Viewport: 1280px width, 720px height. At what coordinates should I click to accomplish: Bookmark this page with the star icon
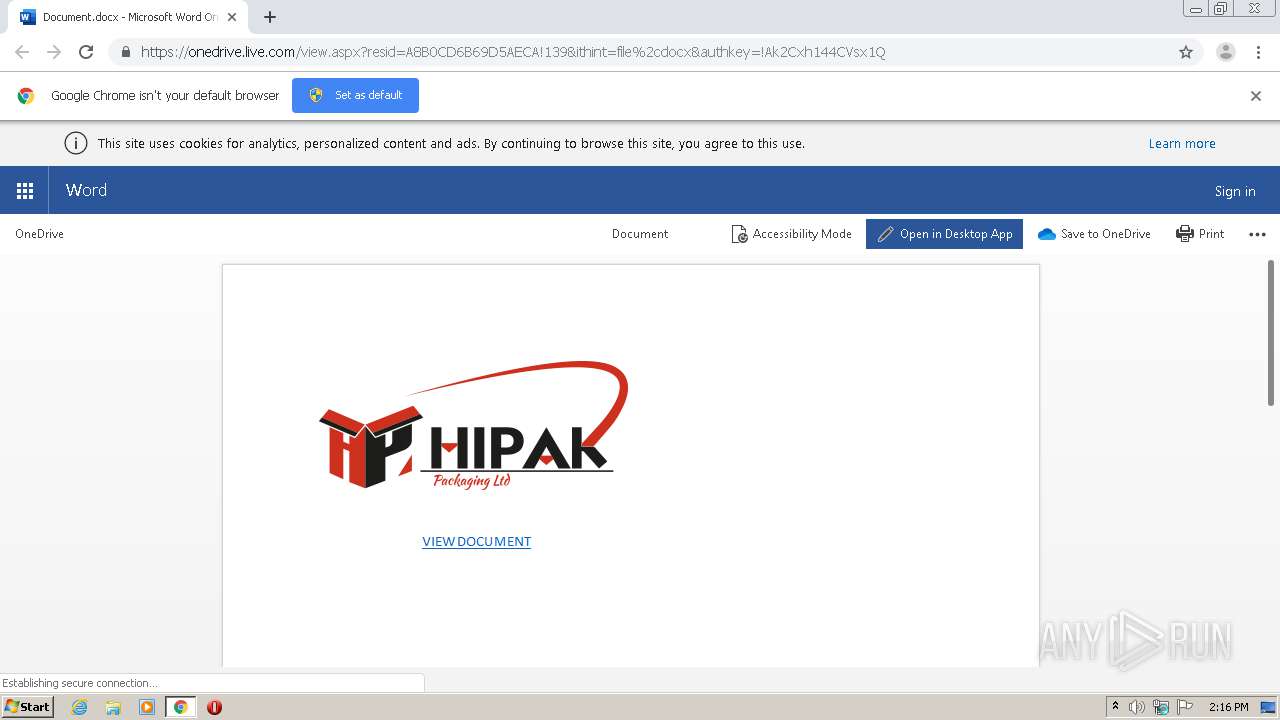[x=1186, y=52]
